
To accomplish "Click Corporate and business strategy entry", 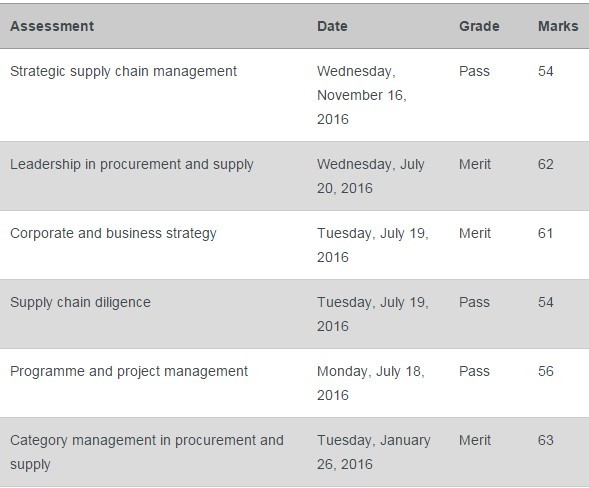I will tap(113, 233).
